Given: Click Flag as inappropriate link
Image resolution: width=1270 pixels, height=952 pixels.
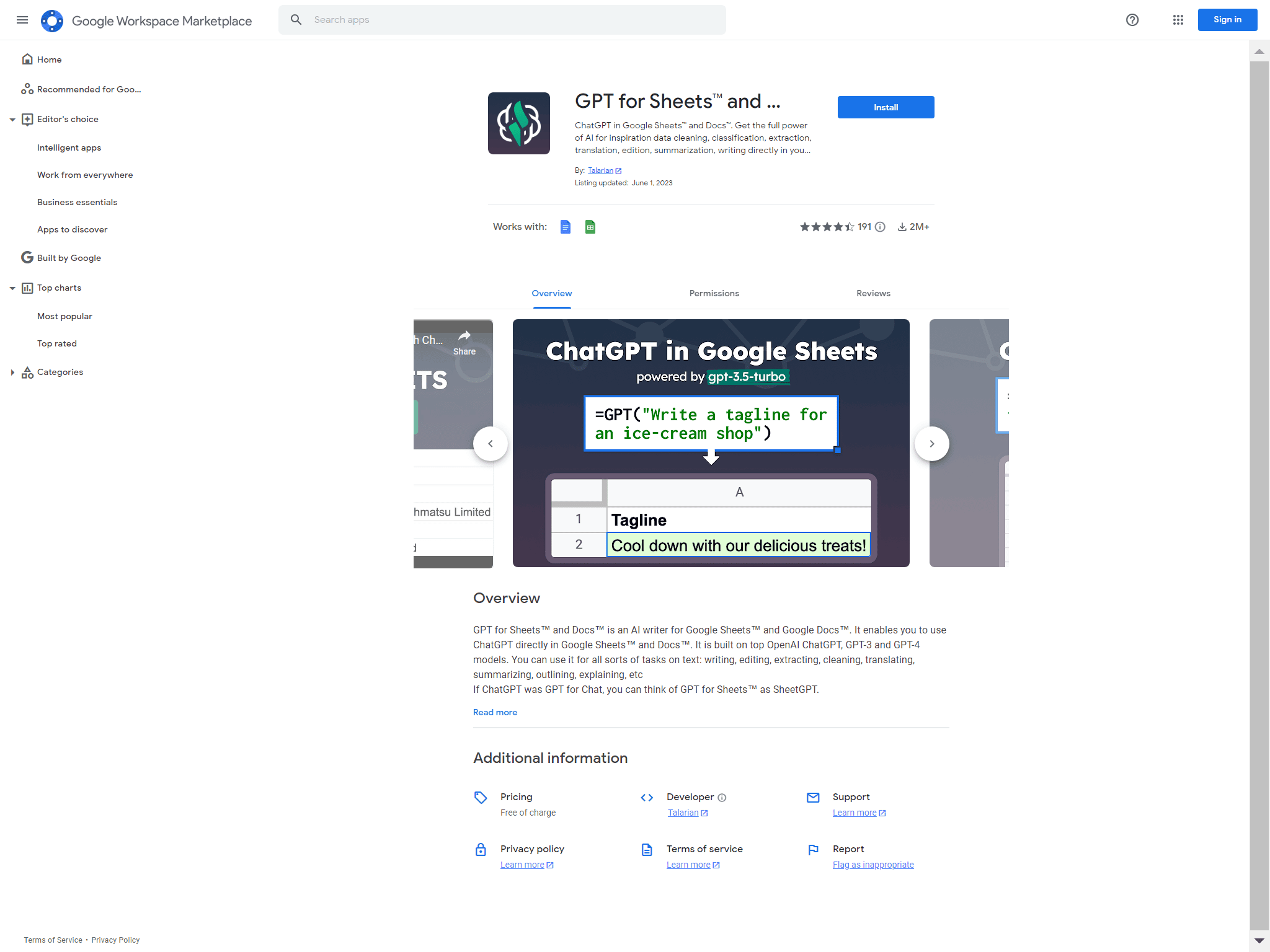Looking at the screenshot, I should [873, 865].
